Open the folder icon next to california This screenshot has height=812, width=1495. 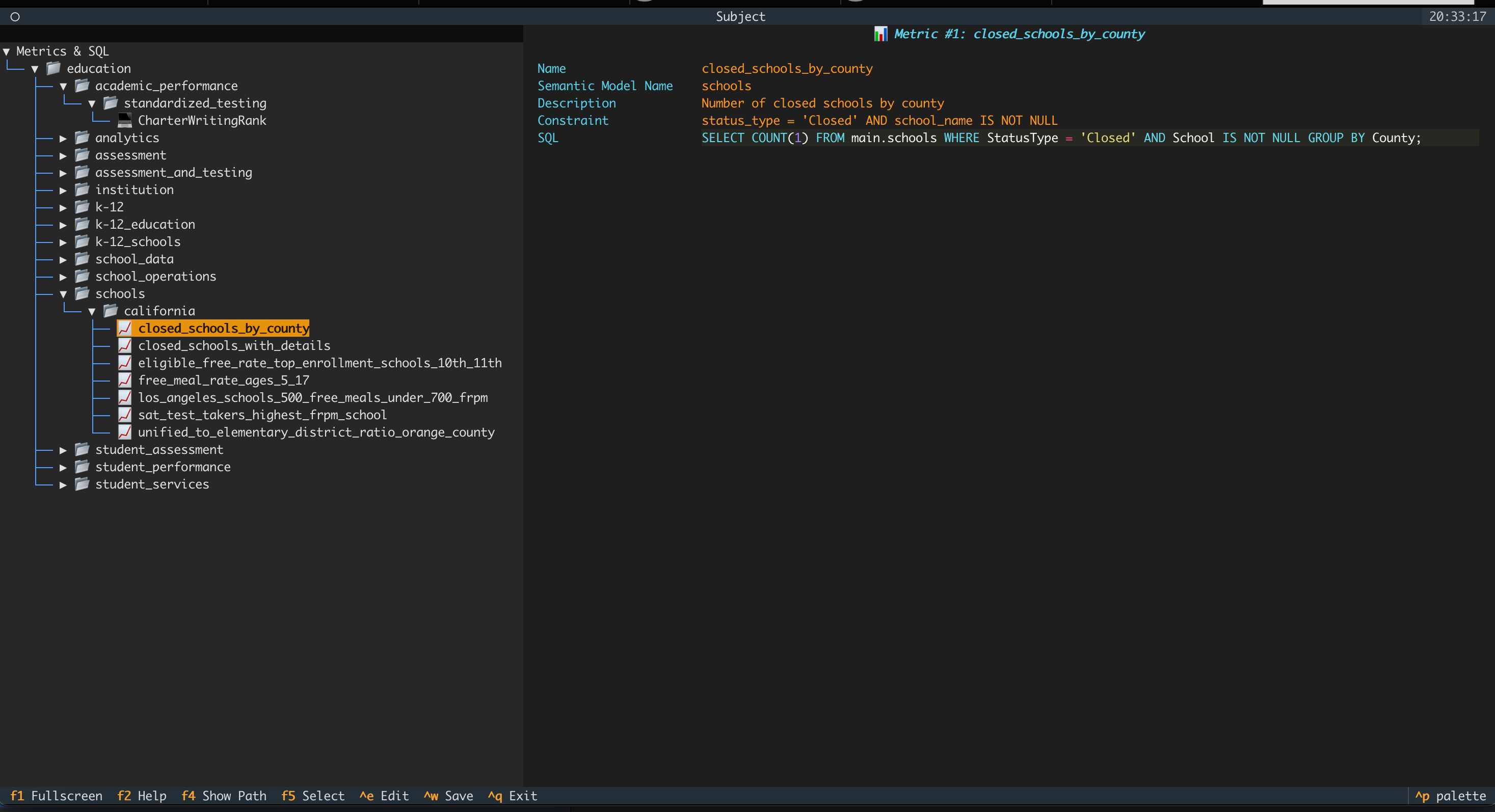coord(110,310)
